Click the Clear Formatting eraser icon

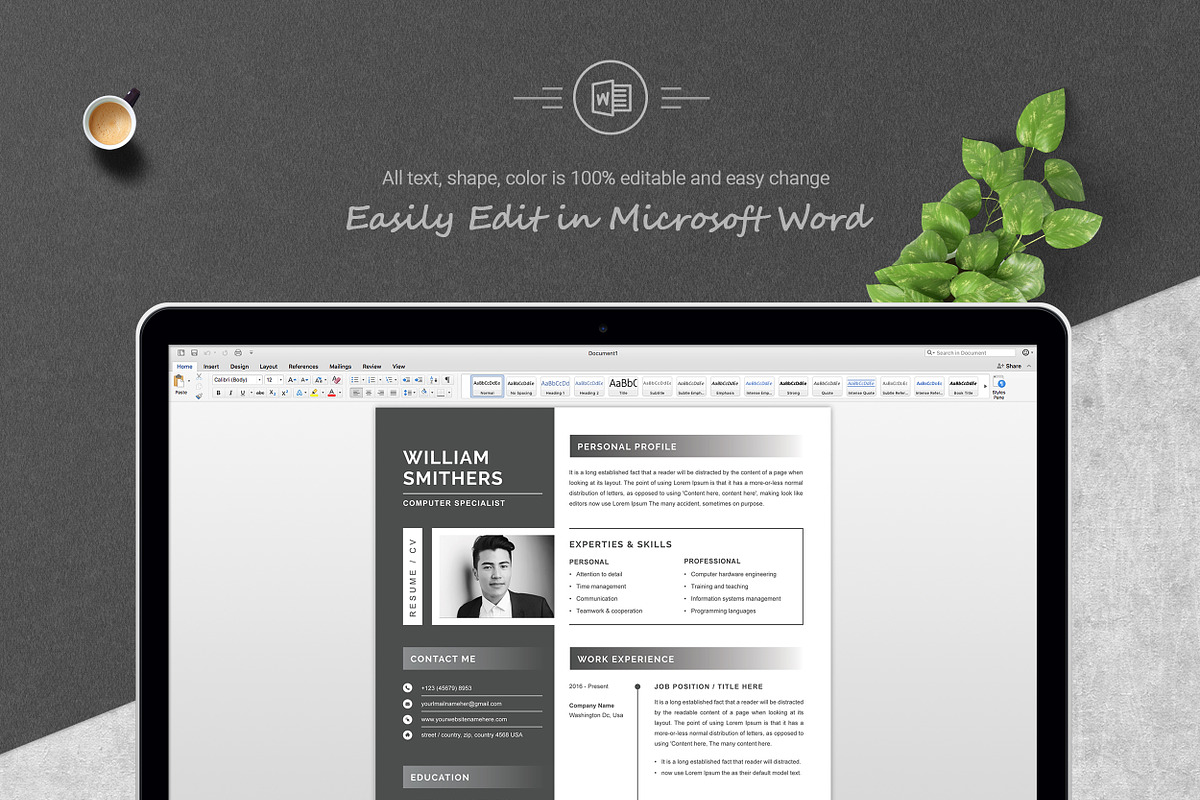point(336,380)
